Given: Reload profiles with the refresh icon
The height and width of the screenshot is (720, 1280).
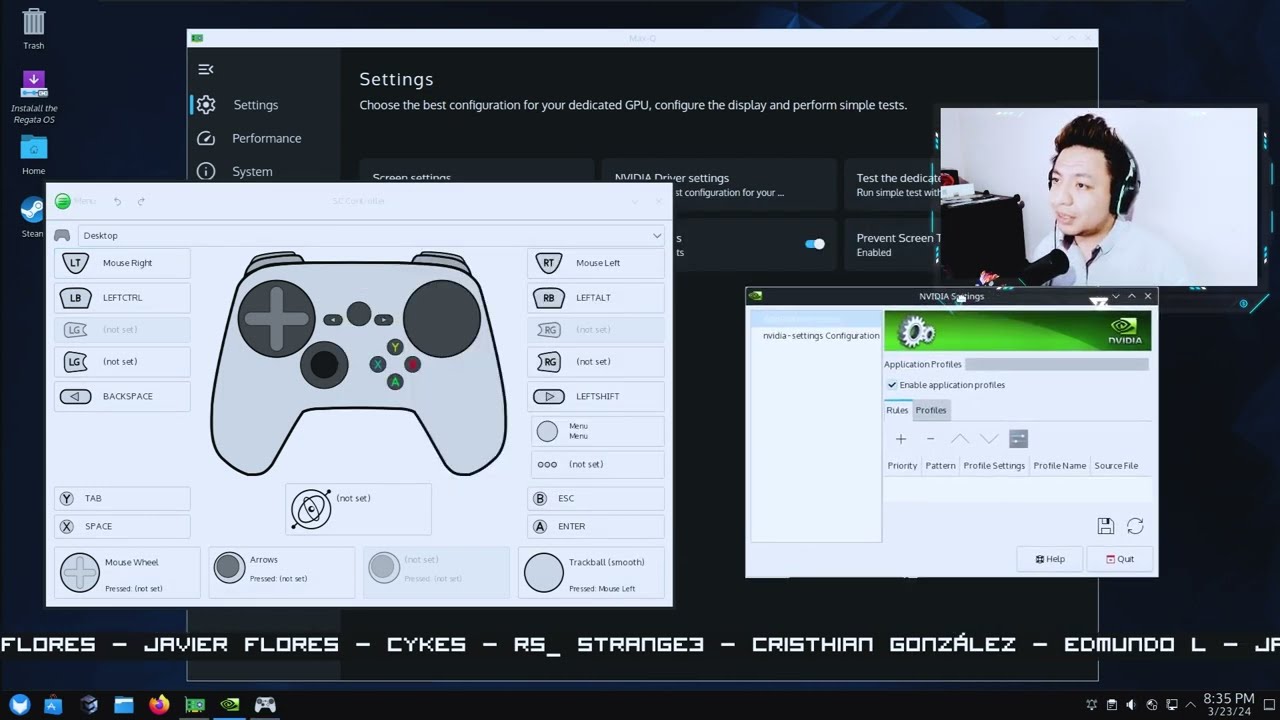Looking at the screenshot, I should point(1135,526).
